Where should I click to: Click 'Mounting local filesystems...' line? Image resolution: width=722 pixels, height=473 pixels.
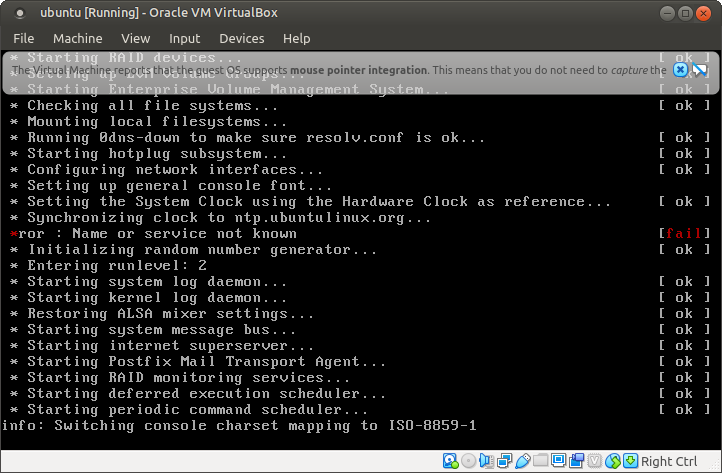148,122
